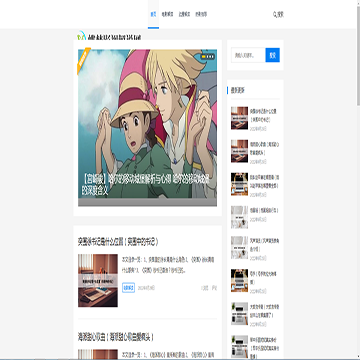Focus the sidebar search text field
Screen dimensions: 360x360
coord(248,55)
